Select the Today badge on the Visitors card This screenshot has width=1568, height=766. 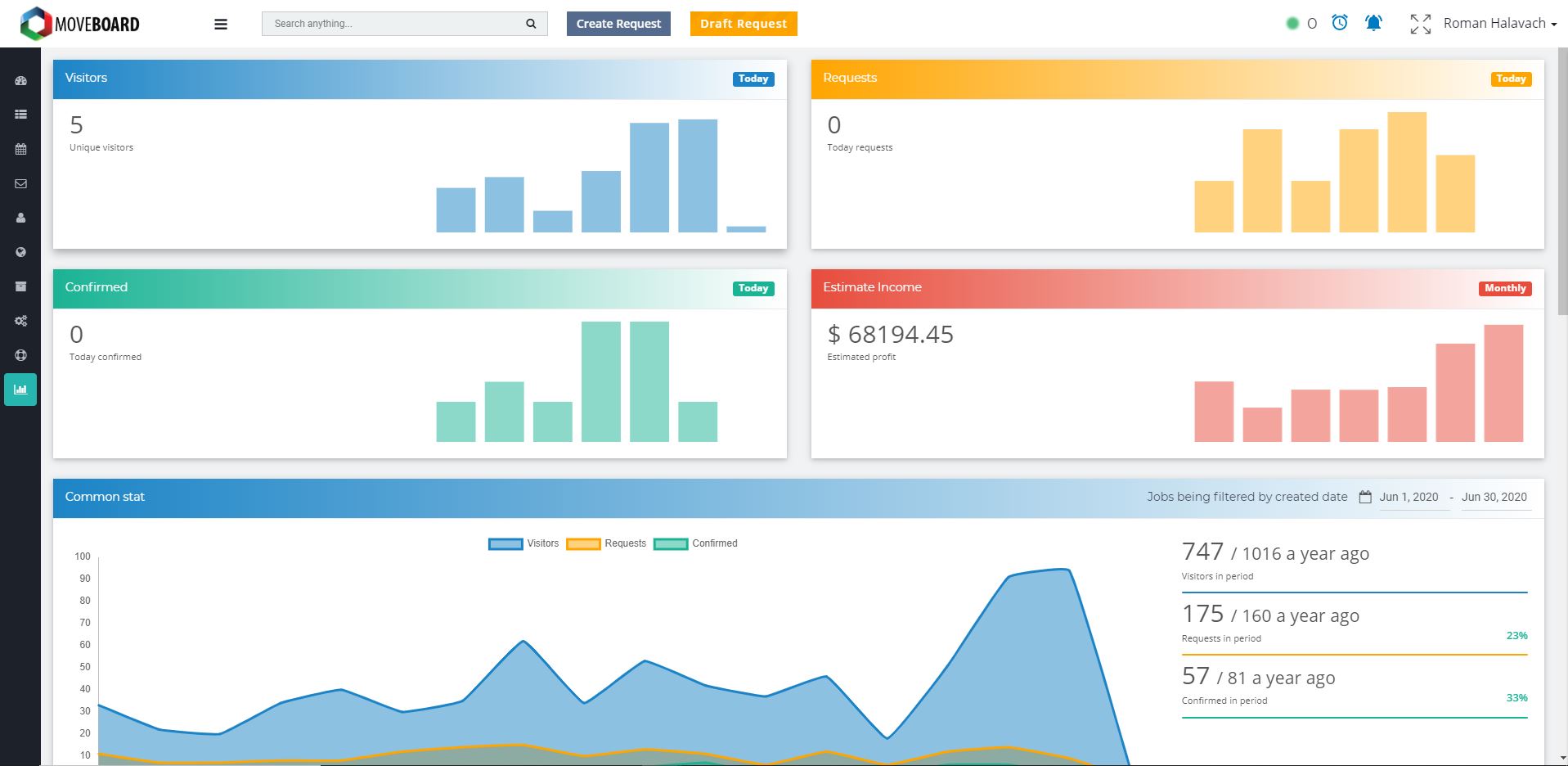[x=752, y=79]
